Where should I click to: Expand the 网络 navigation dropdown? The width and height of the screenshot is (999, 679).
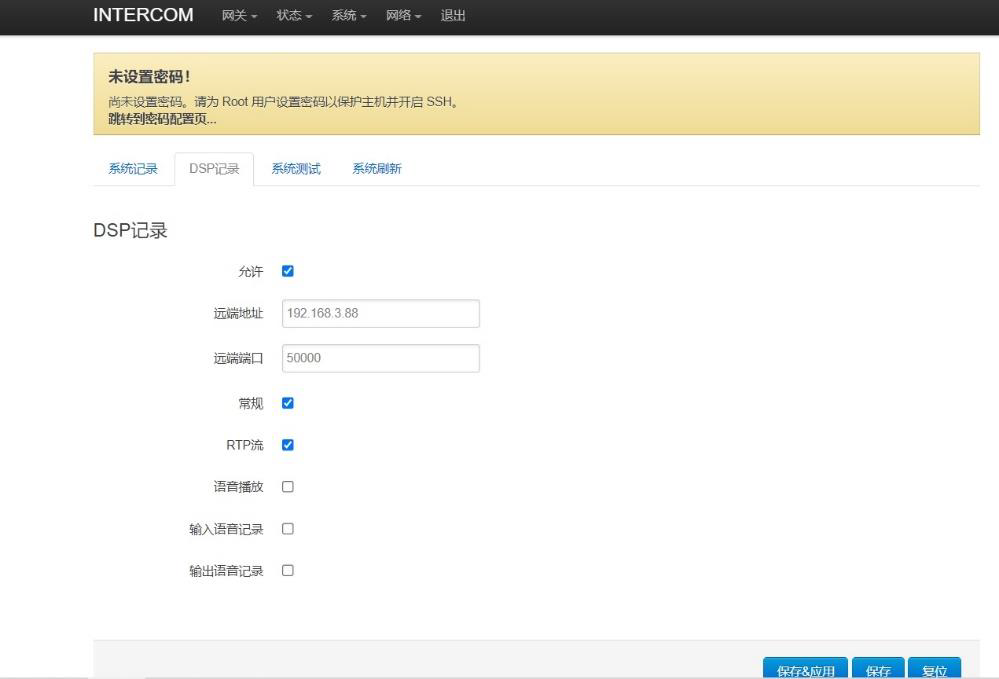coord(403,16)
